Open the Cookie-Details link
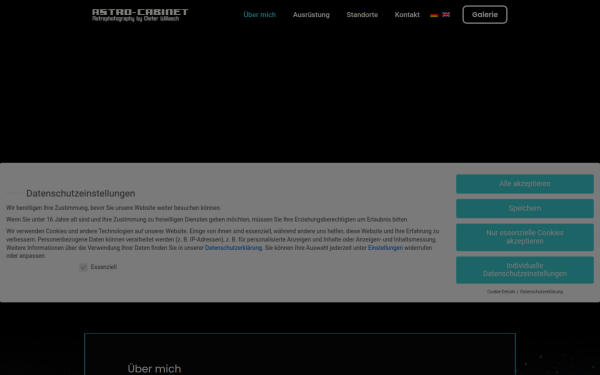Screen dimensions: 600x375 [501, 292]
